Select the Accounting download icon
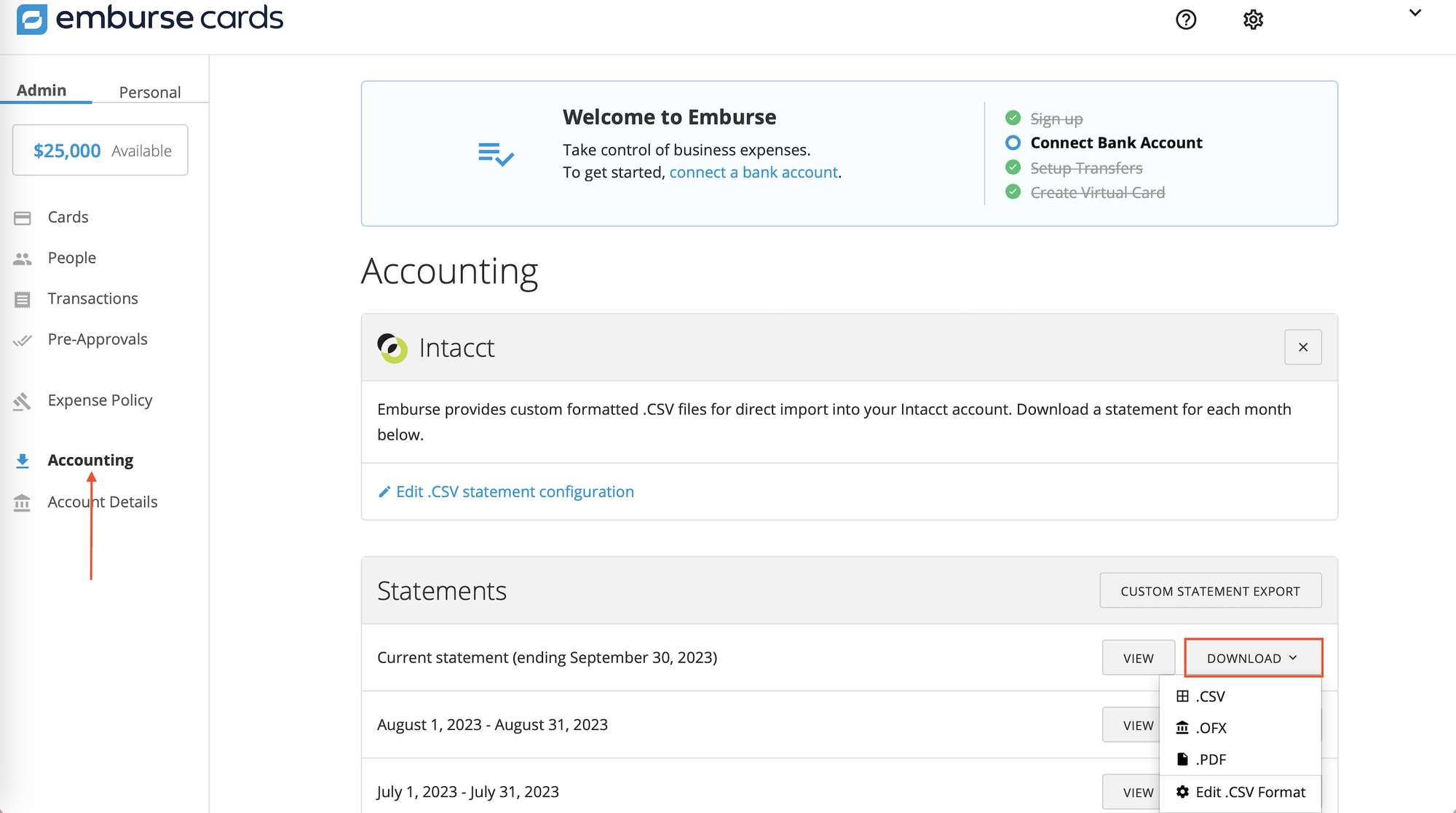 (x=23, y=459)
